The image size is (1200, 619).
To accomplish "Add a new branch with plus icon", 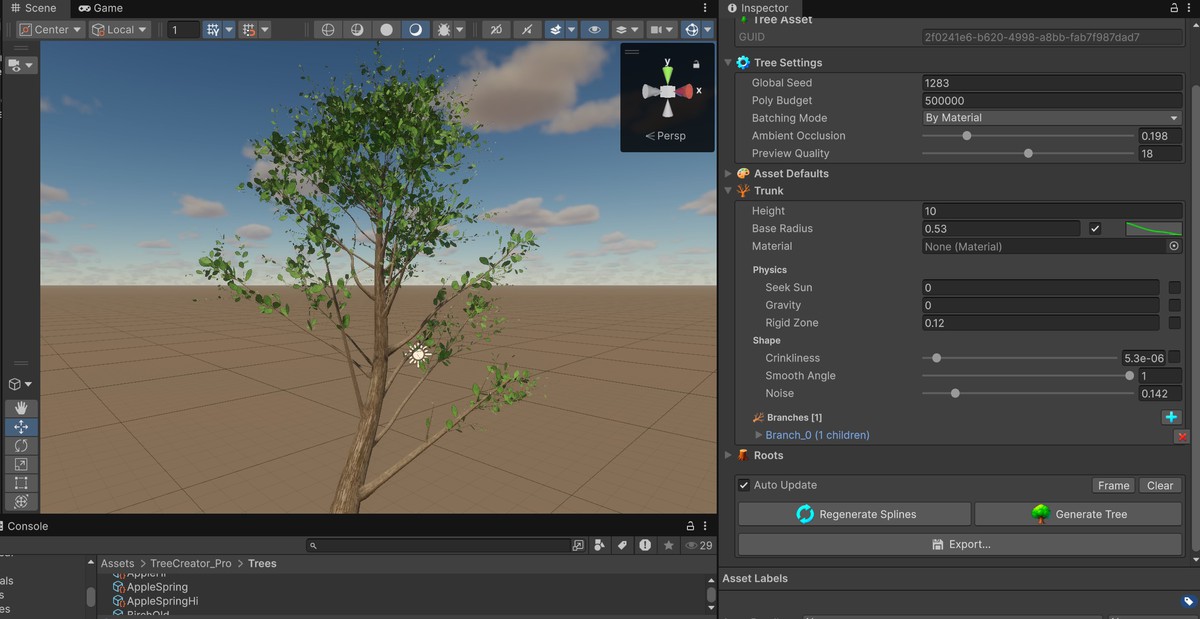I will pos(1172,418).
